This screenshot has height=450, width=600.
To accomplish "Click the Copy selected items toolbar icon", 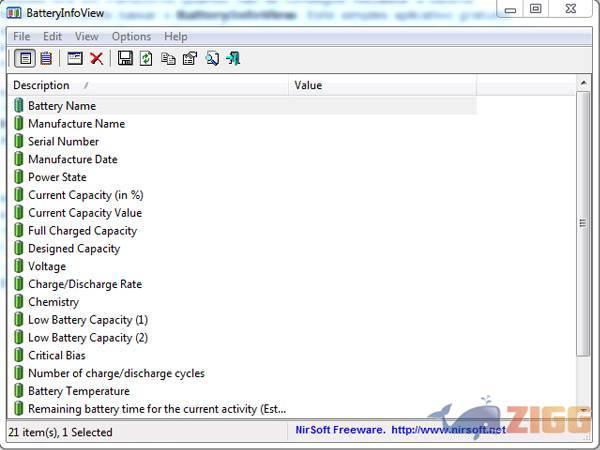I will (x=168, y=58).
